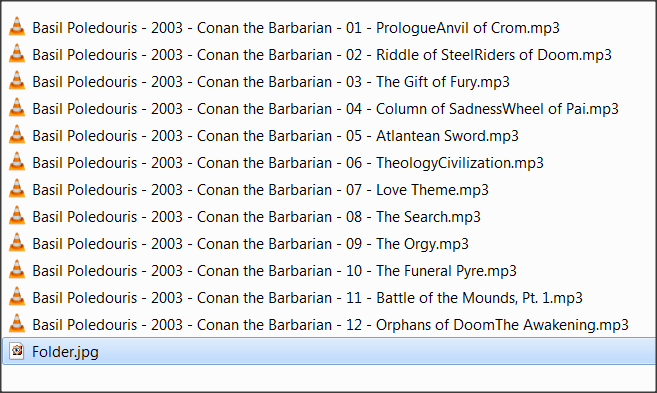Select the VLC icon next to Atlantean Sword
Screen dimensions: 657x393
tap(17, 135)
